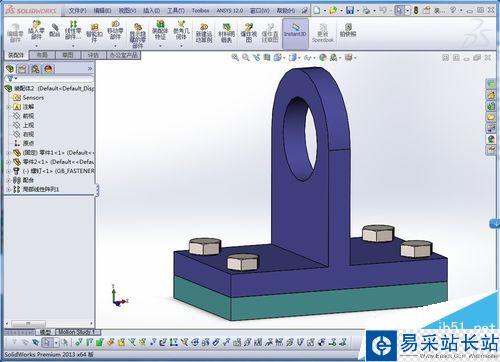Open the 窗口(W) menu

260,11
